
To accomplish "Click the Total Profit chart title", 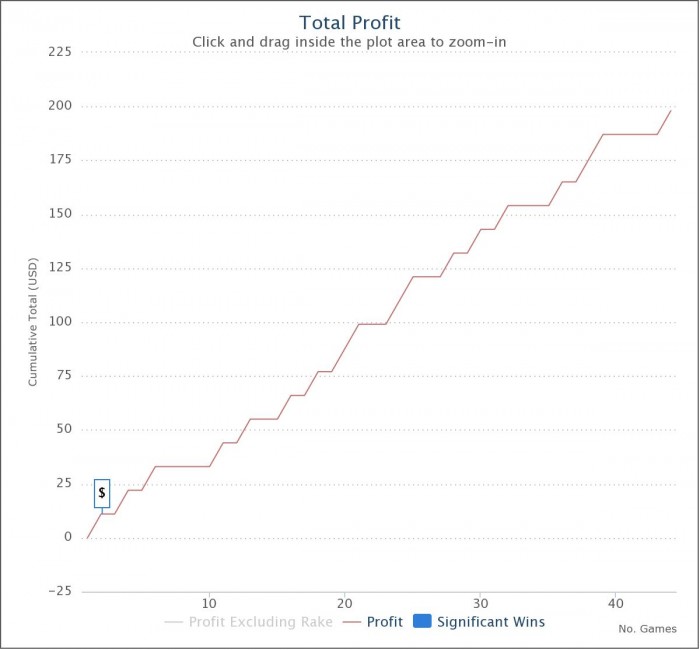I will tap(349, 22).
